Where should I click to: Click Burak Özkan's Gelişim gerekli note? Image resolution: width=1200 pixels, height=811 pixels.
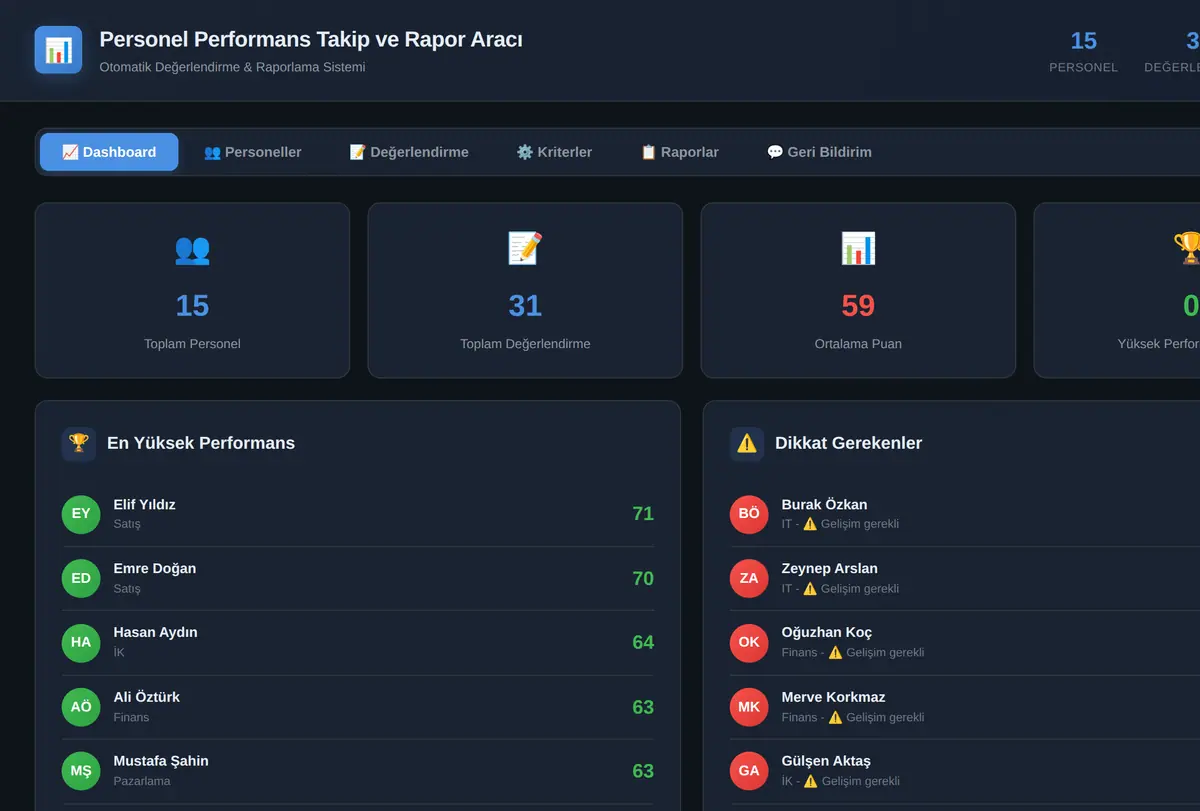(x=840, y=524)
